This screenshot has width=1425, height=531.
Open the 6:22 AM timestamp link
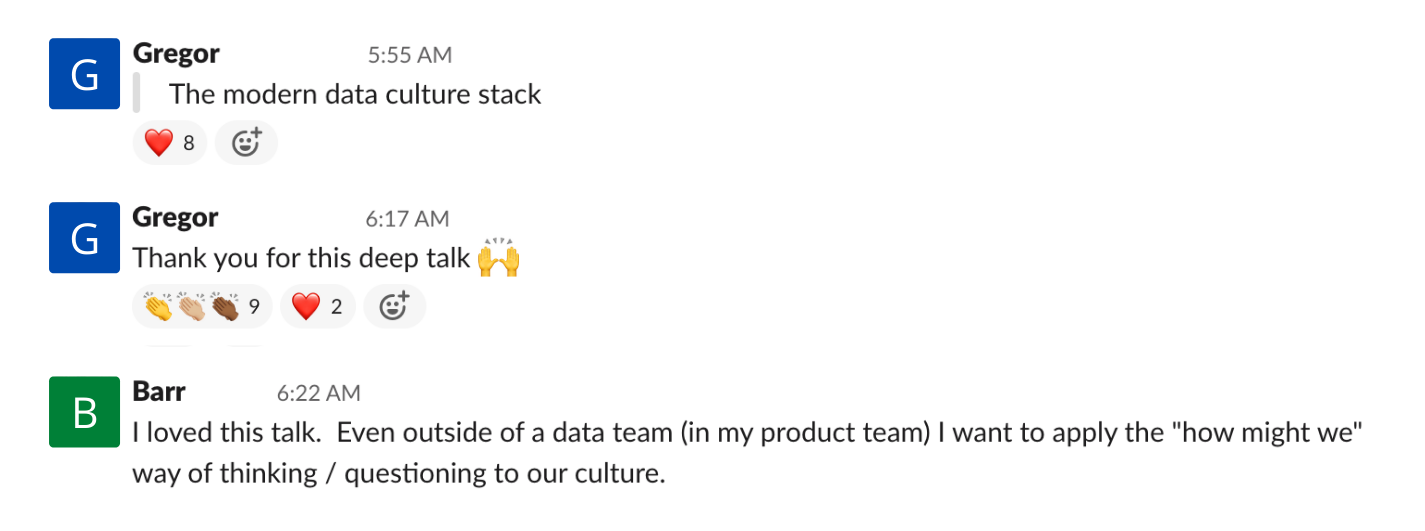(x=319, y=394)
